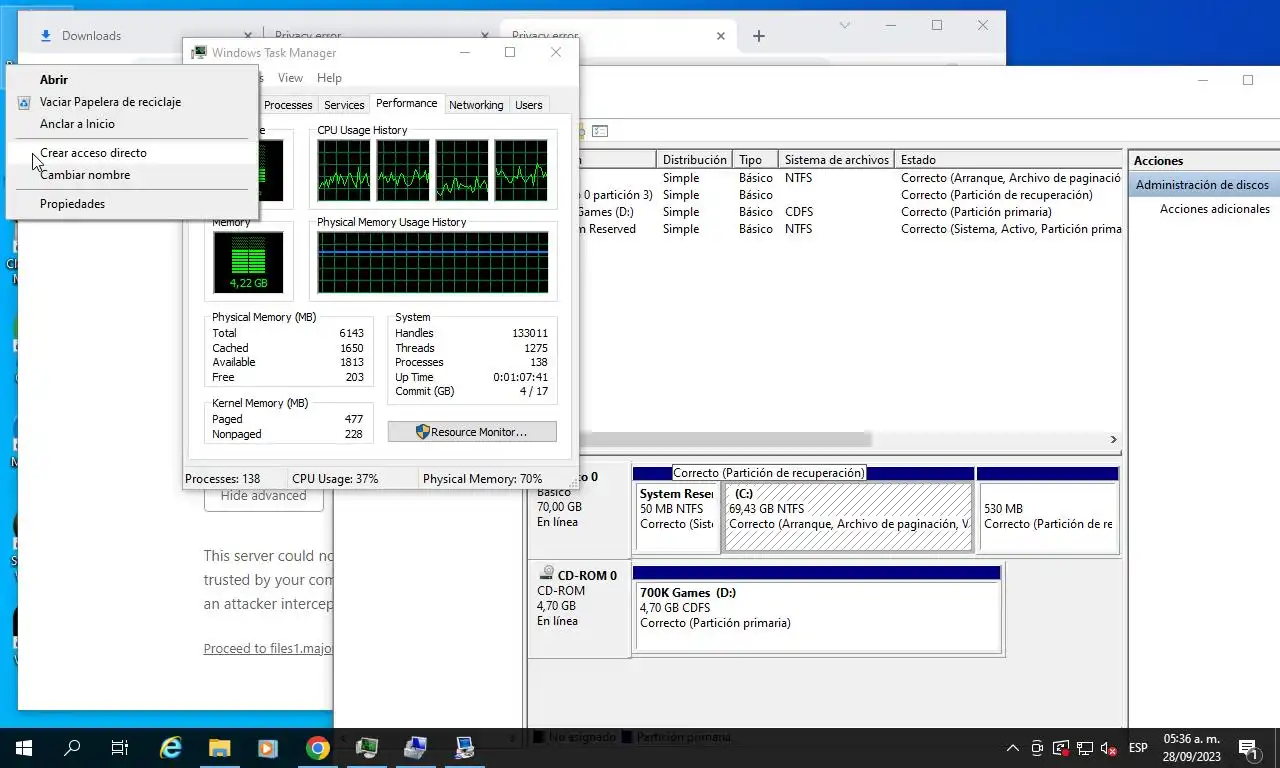Follow the Proceed to files1 link
Image resolution: width=1280 pixels, height=768 pixels.
[267, 648]
